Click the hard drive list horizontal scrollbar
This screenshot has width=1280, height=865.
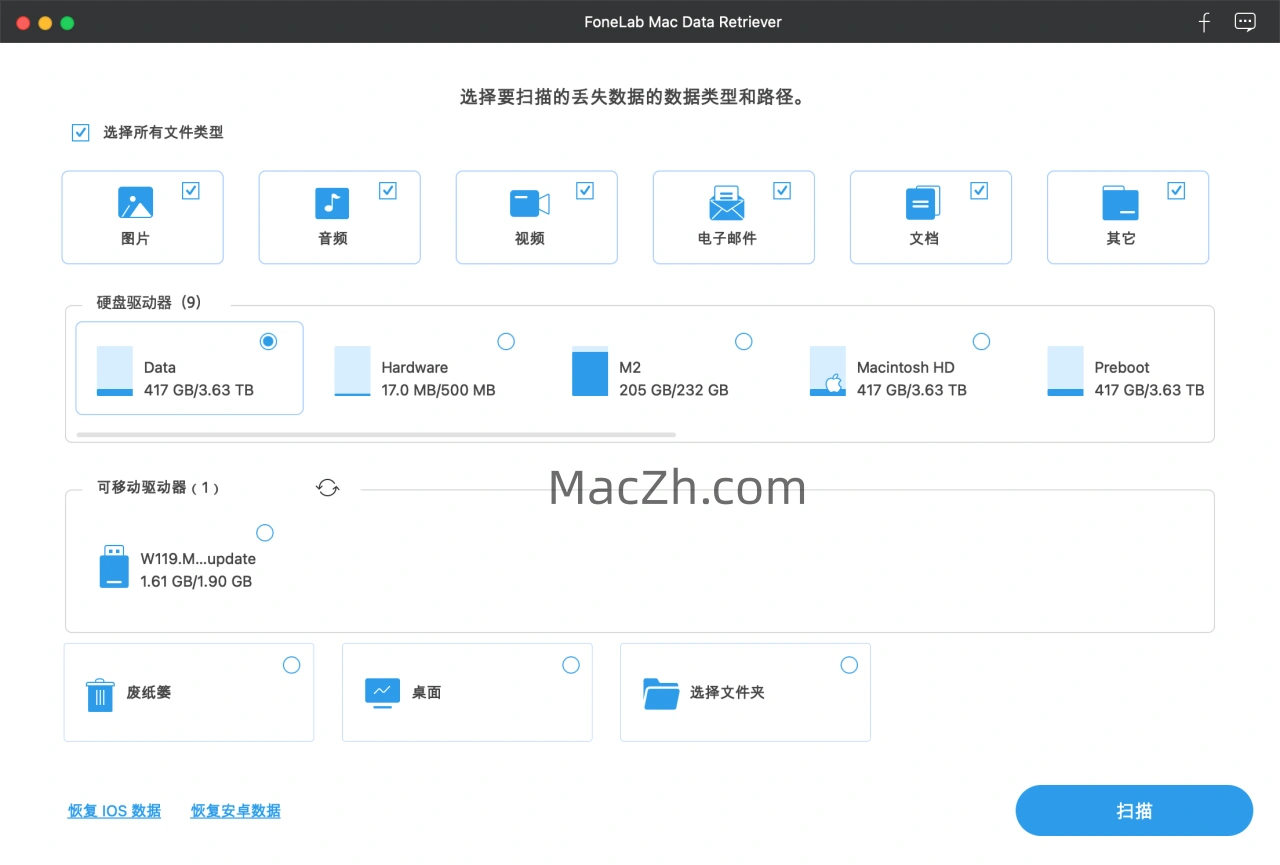coord(376,435)
